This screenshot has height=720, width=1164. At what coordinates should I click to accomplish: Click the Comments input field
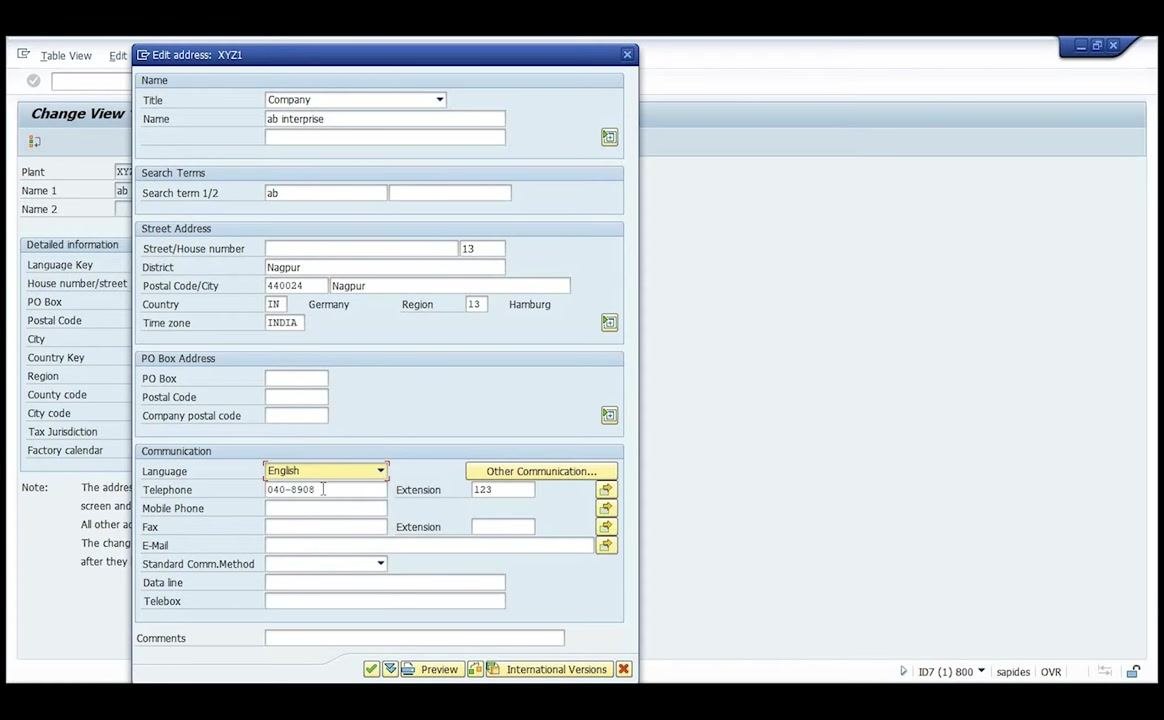pyautogui.click(x=414, y=638)
